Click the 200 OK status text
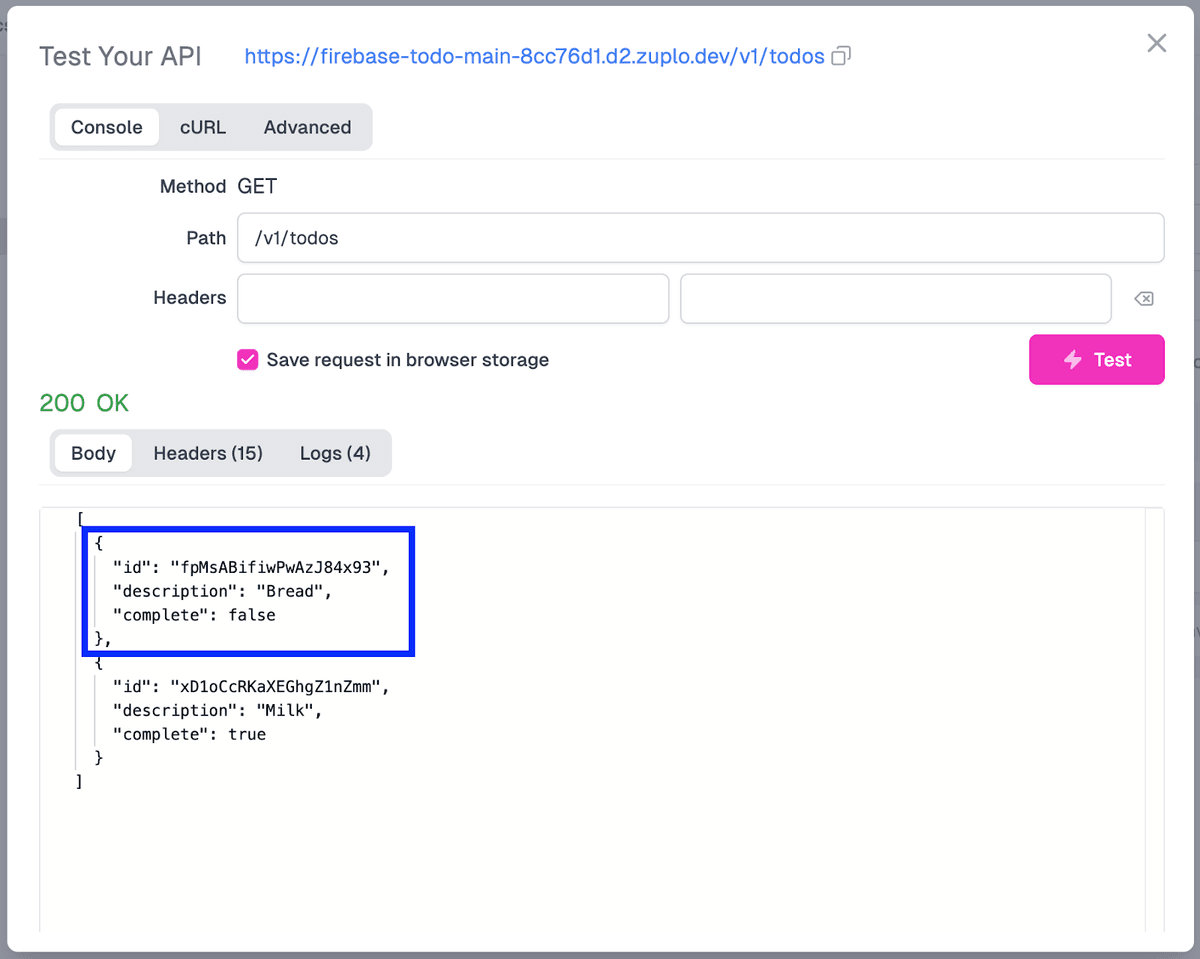 [x=84, y=403]
